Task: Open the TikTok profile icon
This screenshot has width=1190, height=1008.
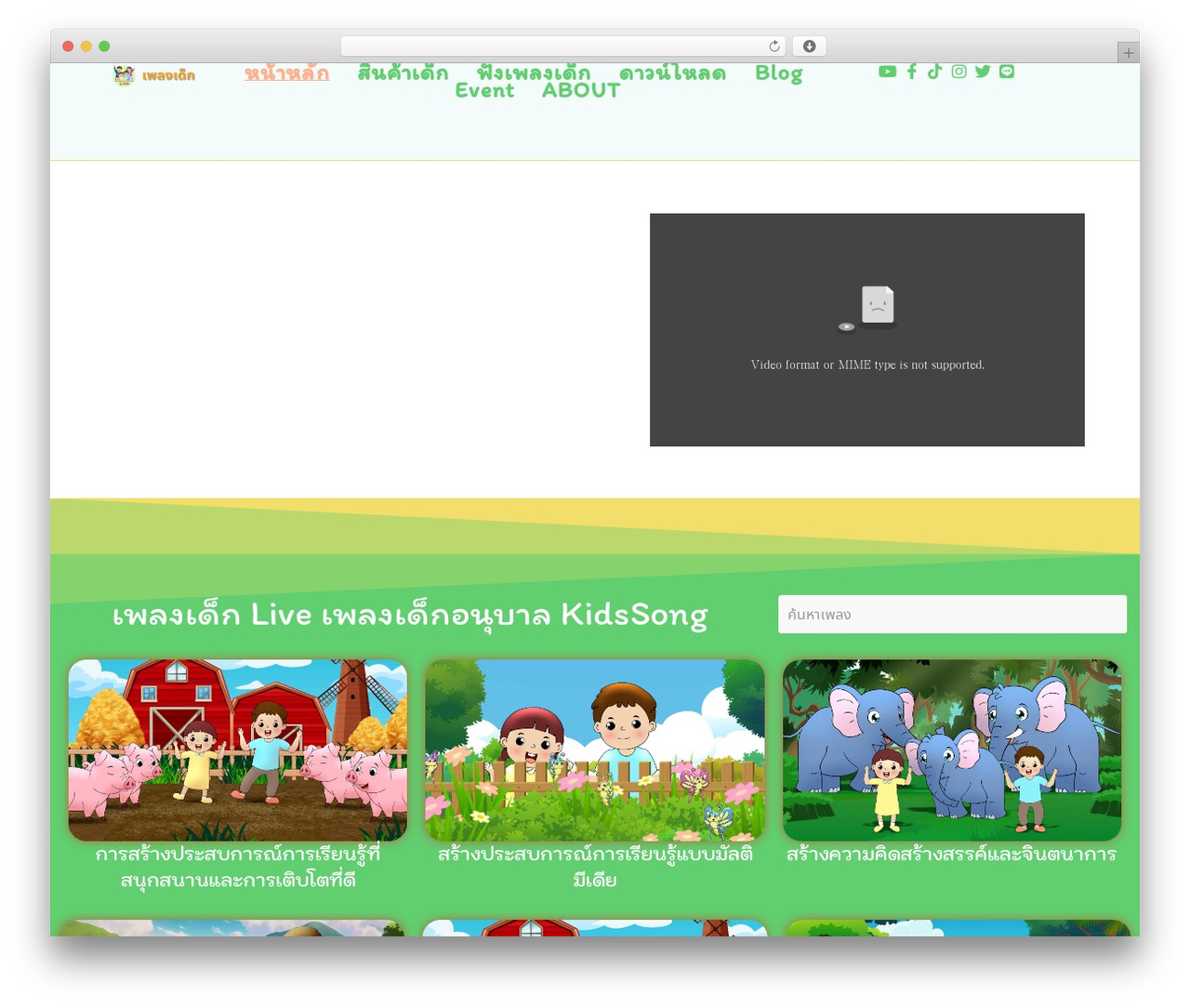Action: pyautogui.click(x=934, y=72)
